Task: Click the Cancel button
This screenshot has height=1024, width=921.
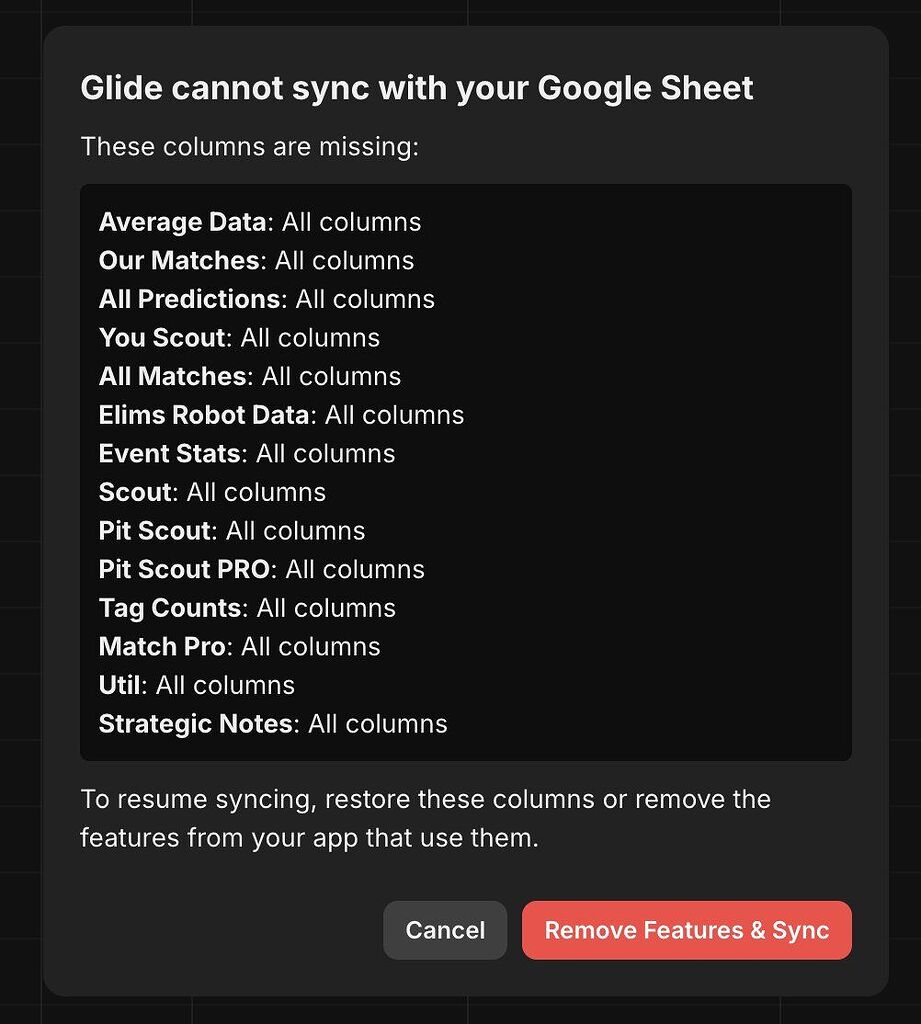Action: click(x=445, y=930)
